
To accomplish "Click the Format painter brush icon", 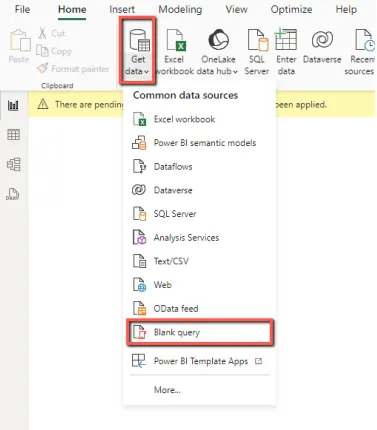I will [42, 68].
